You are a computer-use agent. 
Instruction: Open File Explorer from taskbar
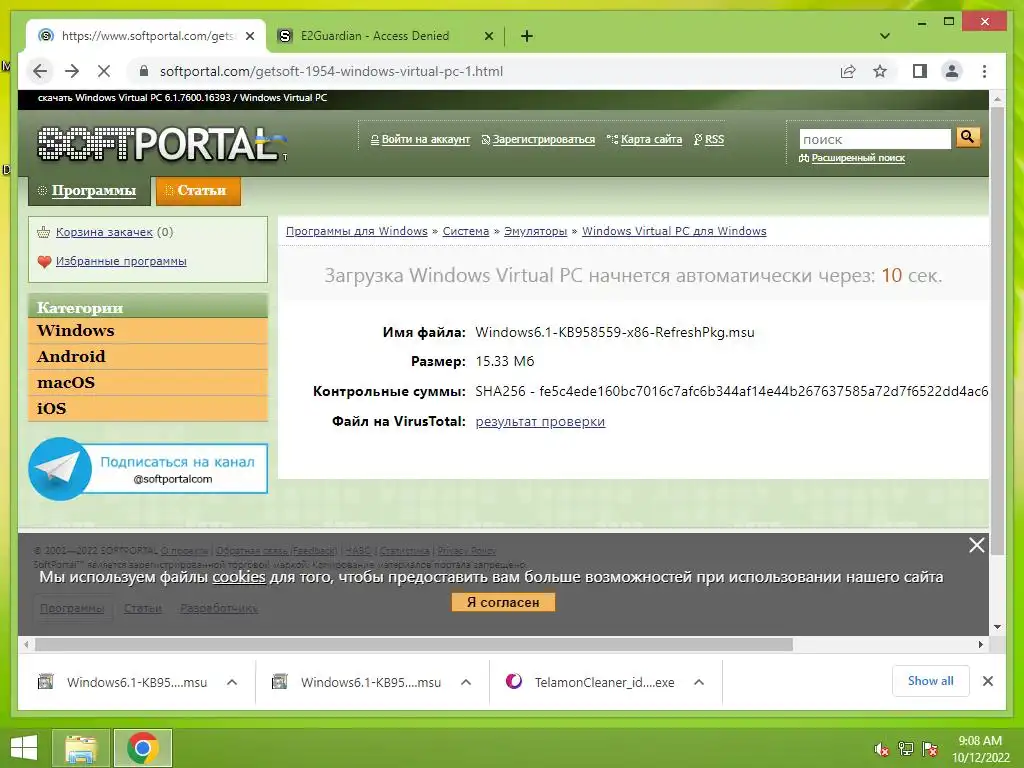point(81,748)
